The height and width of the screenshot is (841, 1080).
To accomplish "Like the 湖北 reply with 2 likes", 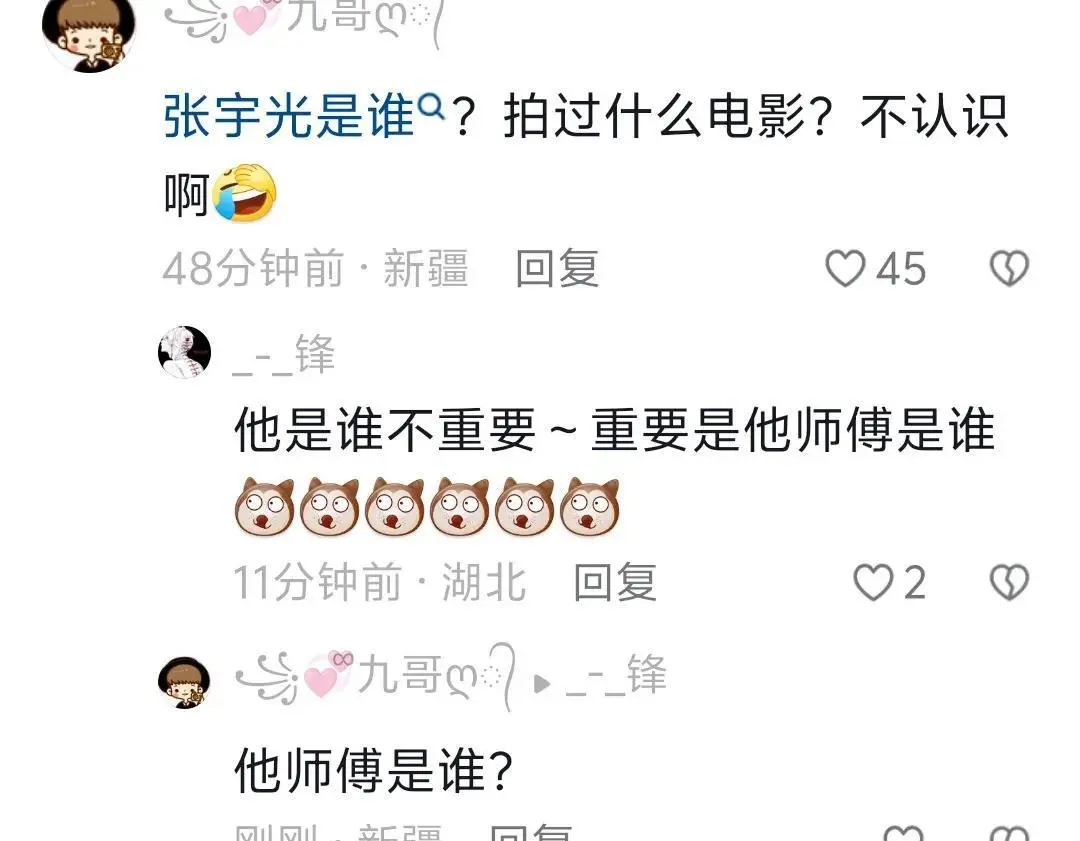I will click(x=873, y=583).
